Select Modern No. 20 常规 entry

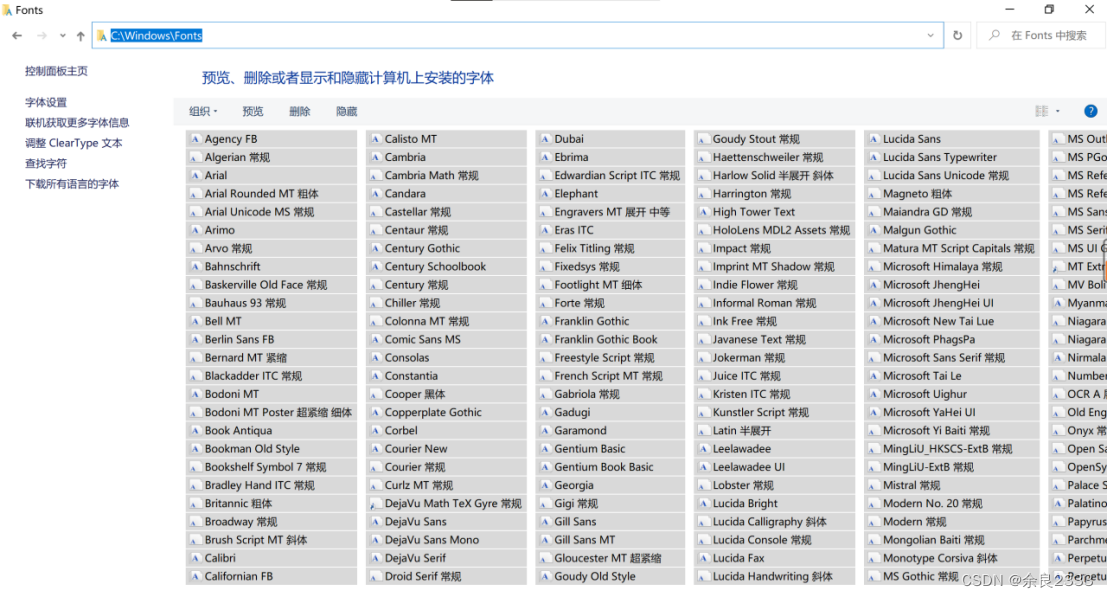(952, 503)
